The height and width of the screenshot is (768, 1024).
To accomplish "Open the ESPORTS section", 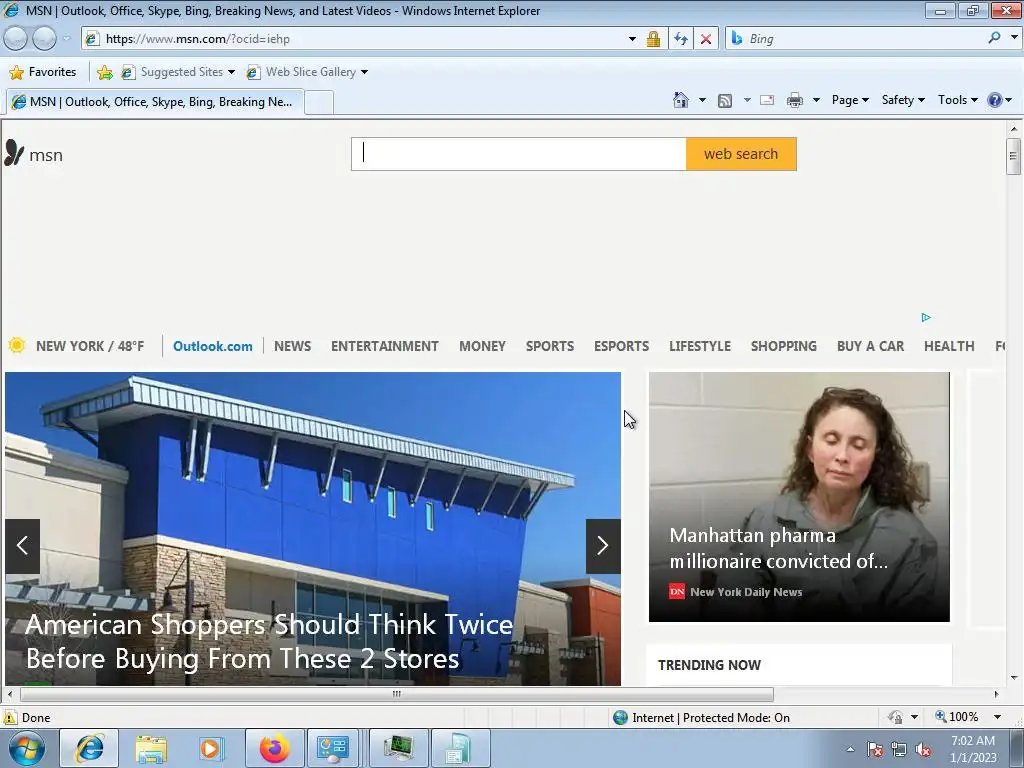I will (x=621, y=346).
